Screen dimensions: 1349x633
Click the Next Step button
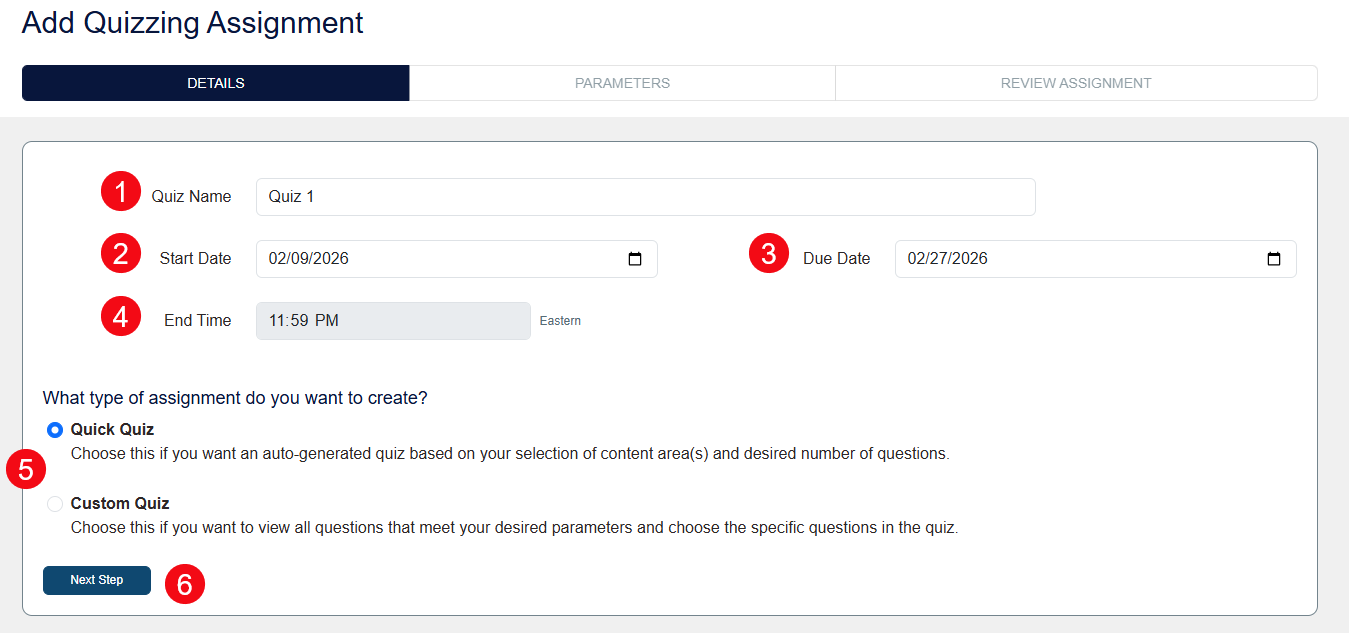(96, 580)
